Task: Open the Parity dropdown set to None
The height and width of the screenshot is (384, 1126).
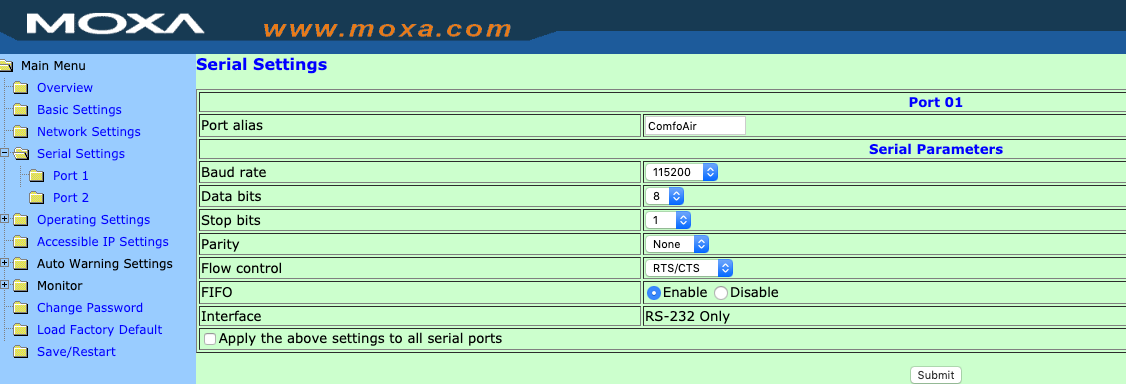Action: pos(676,244)
